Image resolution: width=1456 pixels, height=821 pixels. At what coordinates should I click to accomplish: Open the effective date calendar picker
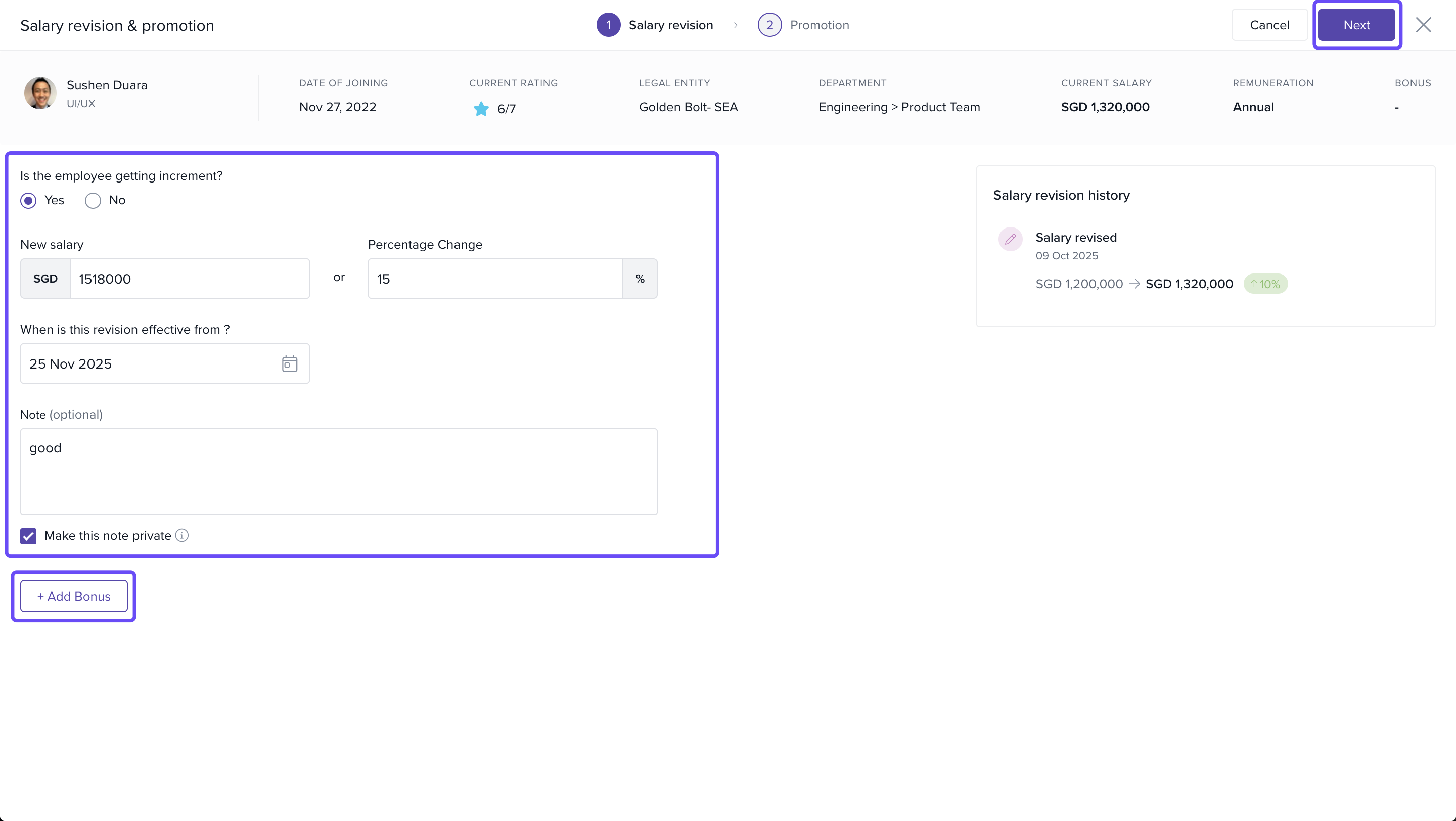tap(289, 363)
